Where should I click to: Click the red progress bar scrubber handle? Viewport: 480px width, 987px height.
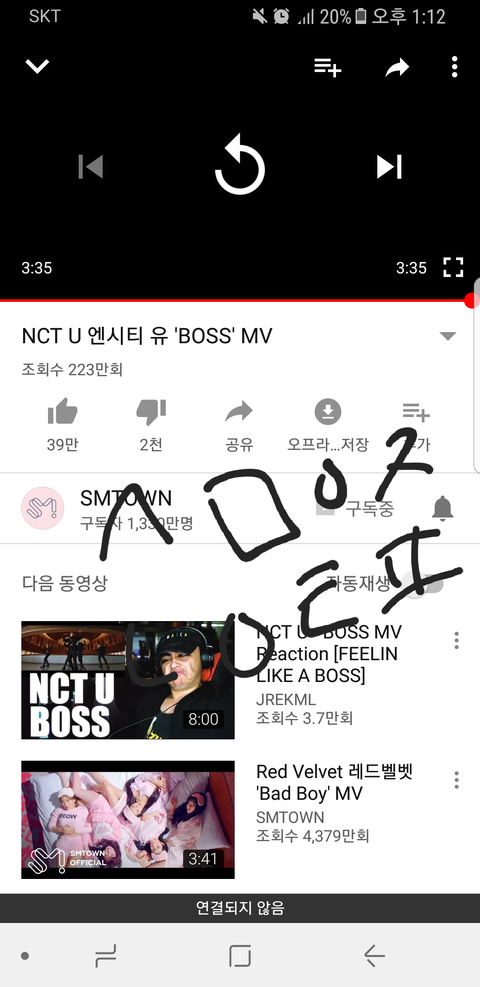coord(471,301)
